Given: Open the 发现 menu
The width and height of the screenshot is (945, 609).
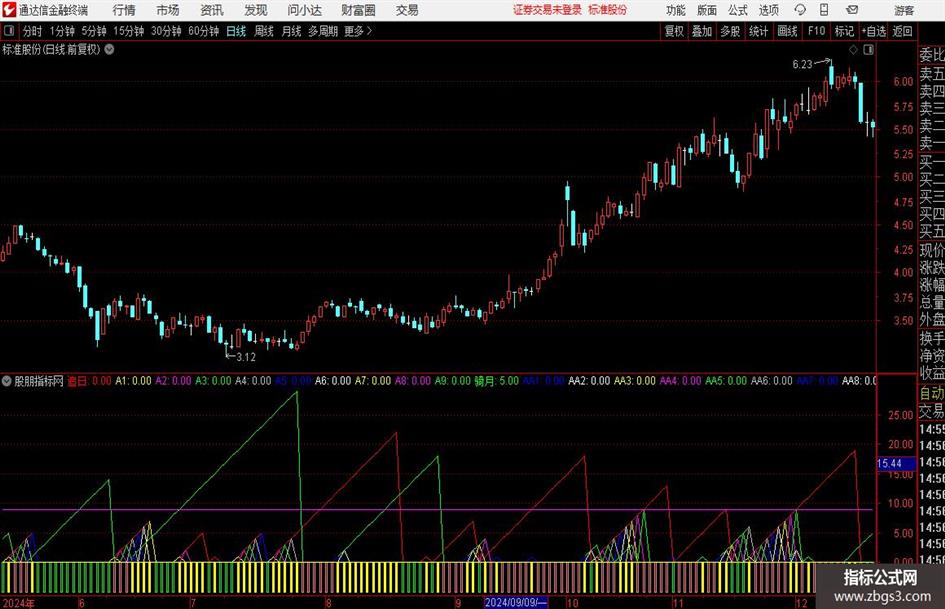Looking at the screenshot, I should (256, 10).
